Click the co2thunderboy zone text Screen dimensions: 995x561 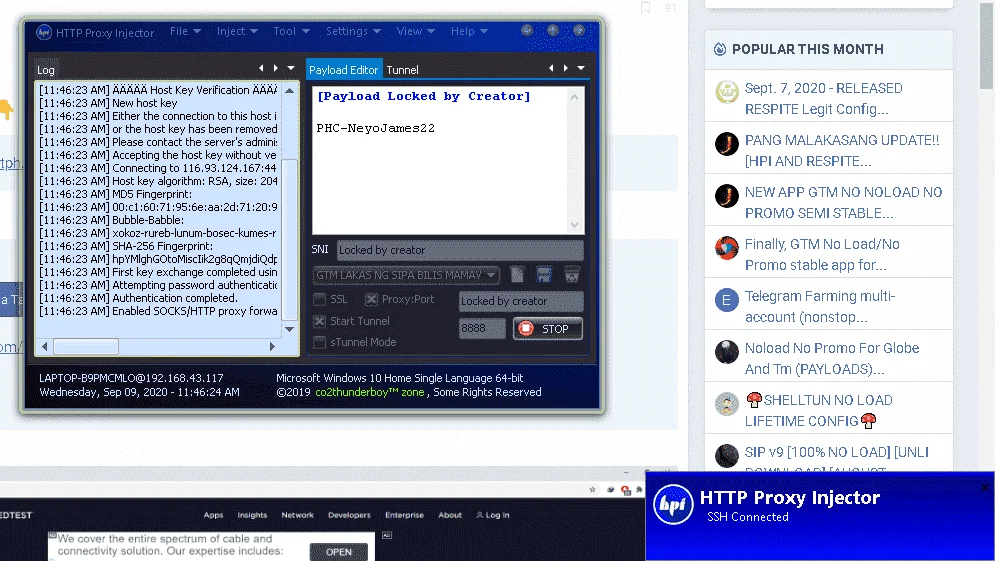click(x=369, y=392)
